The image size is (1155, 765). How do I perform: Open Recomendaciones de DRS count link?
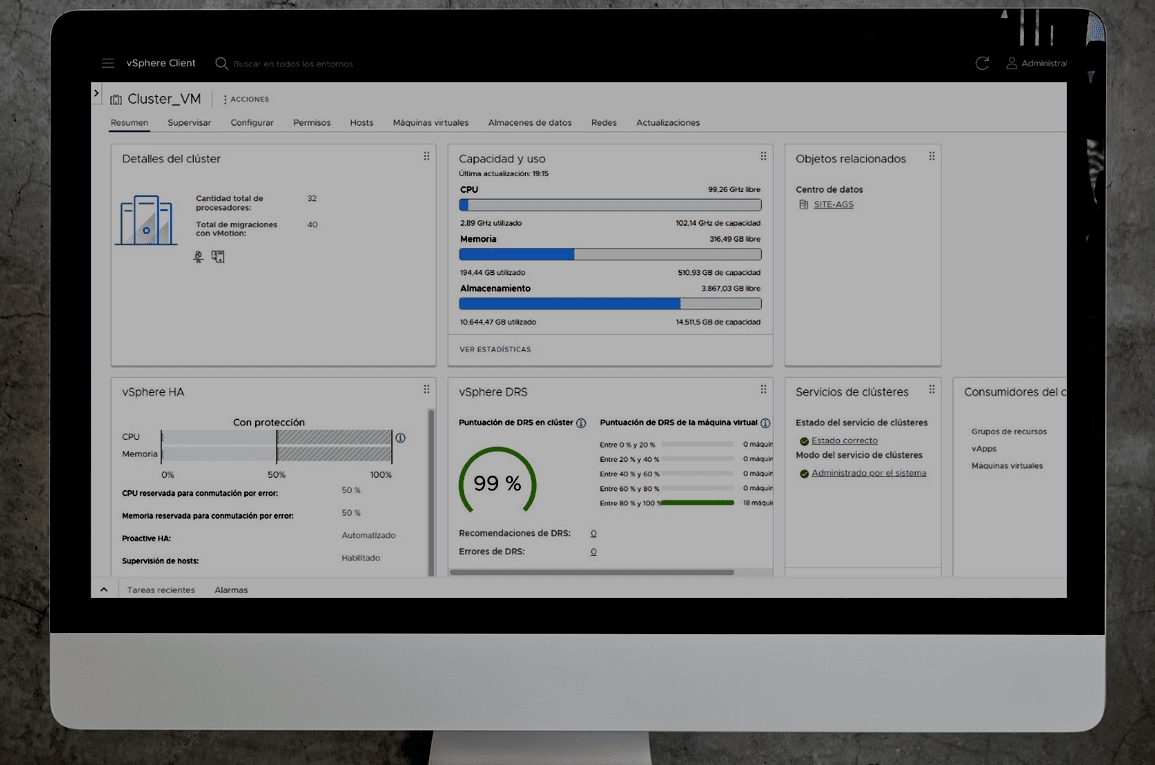593,534
